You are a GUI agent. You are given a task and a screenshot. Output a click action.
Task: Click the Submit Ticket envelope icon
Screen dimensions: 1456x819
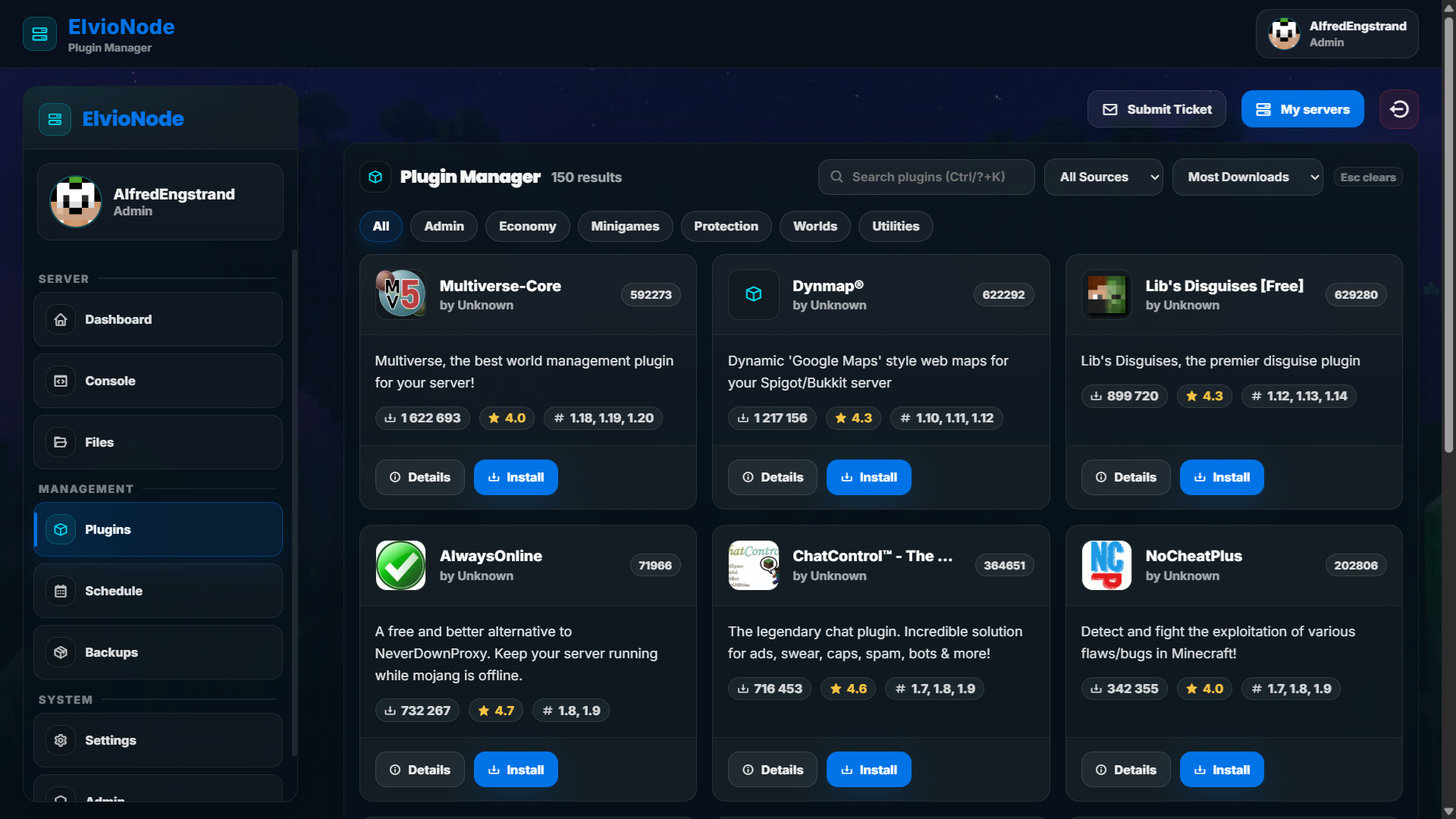point(1110,109)
